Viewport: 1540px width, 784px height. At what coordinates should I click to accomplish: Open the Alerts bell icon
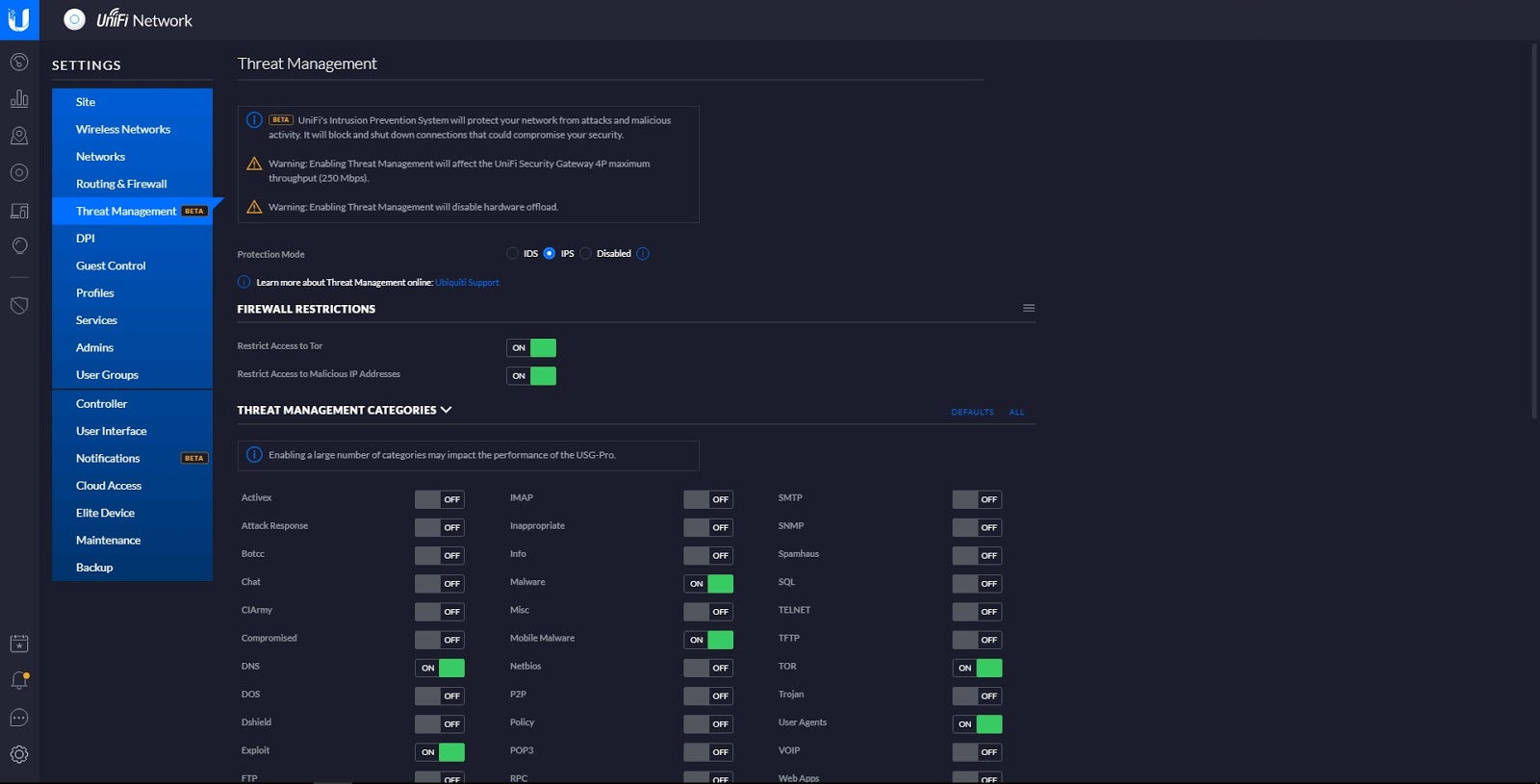click(x=19, y=681)
